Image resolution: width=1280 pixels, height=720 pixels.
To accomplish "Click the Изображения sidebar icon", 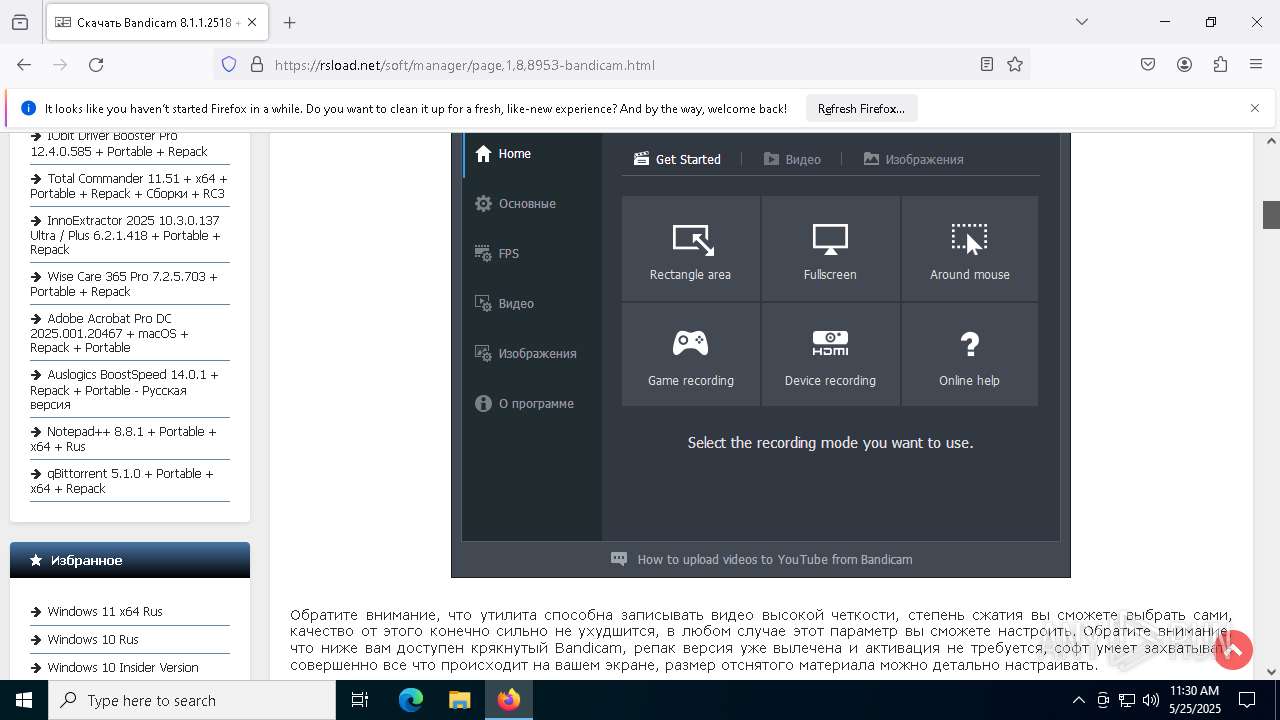I will [x=484, y=353].
